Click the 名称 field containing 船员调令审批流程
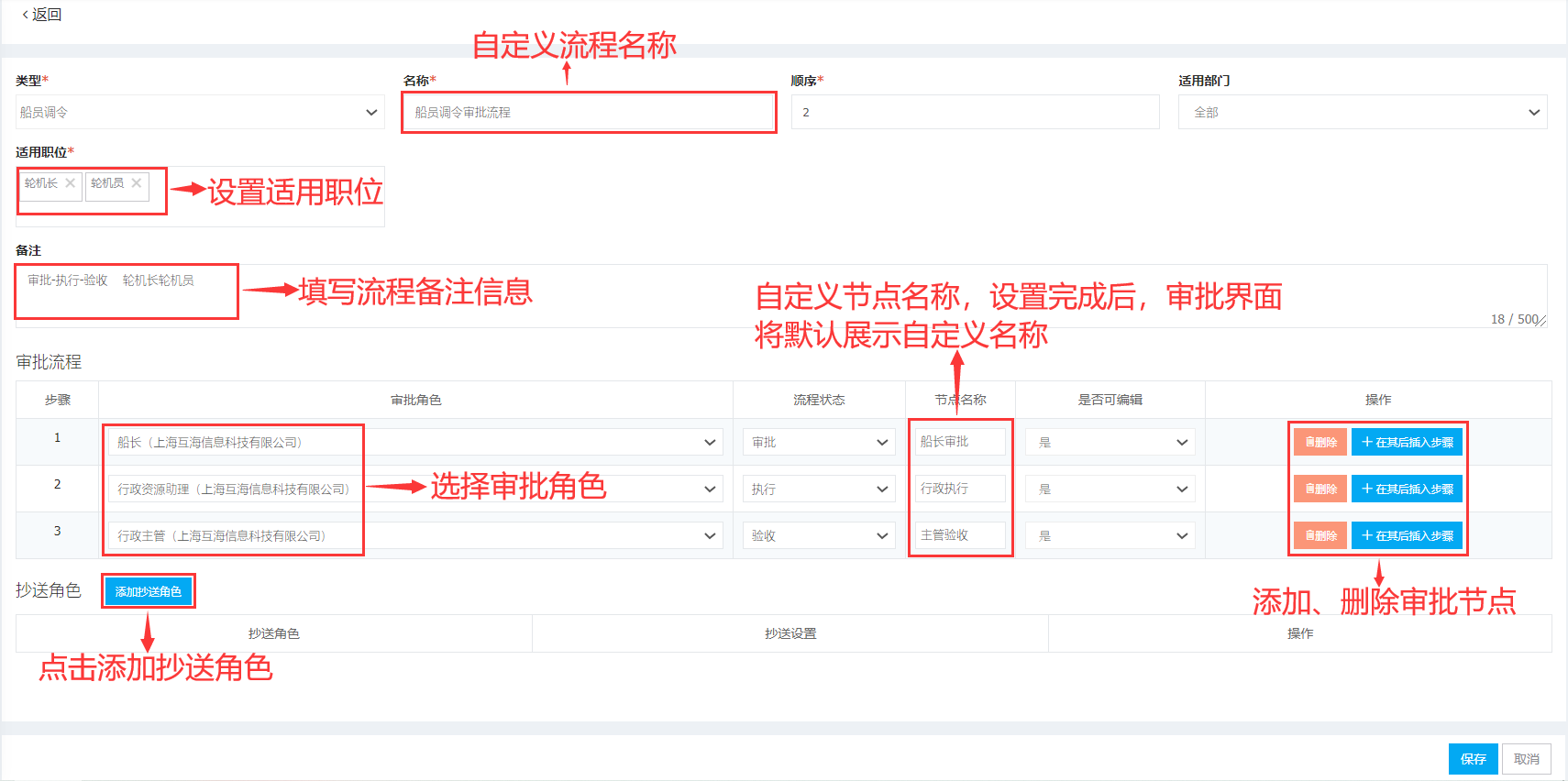 [589, 112]
